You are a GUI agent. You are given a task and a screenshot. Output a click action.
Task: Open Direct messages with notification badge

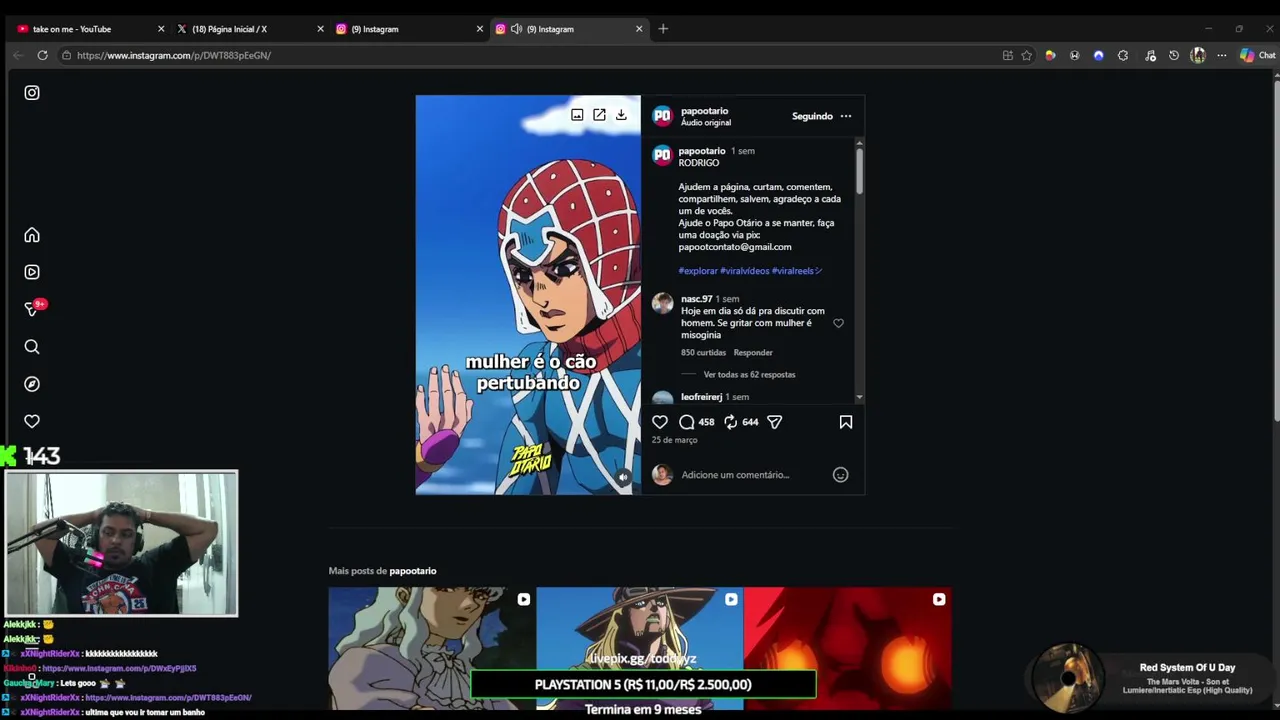(x=33, y=309)
